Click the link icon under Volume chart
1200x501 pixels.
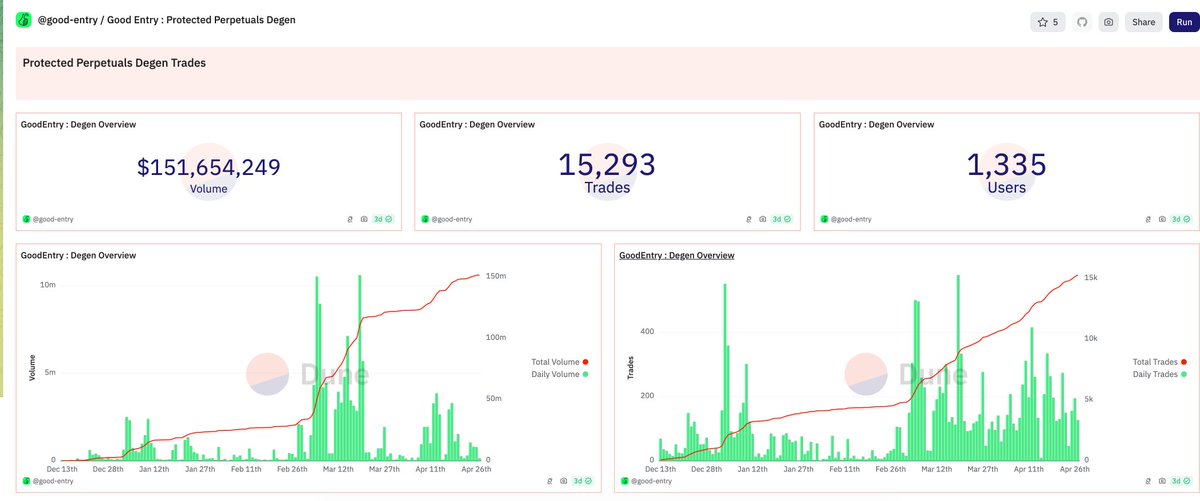coord(550,482)
